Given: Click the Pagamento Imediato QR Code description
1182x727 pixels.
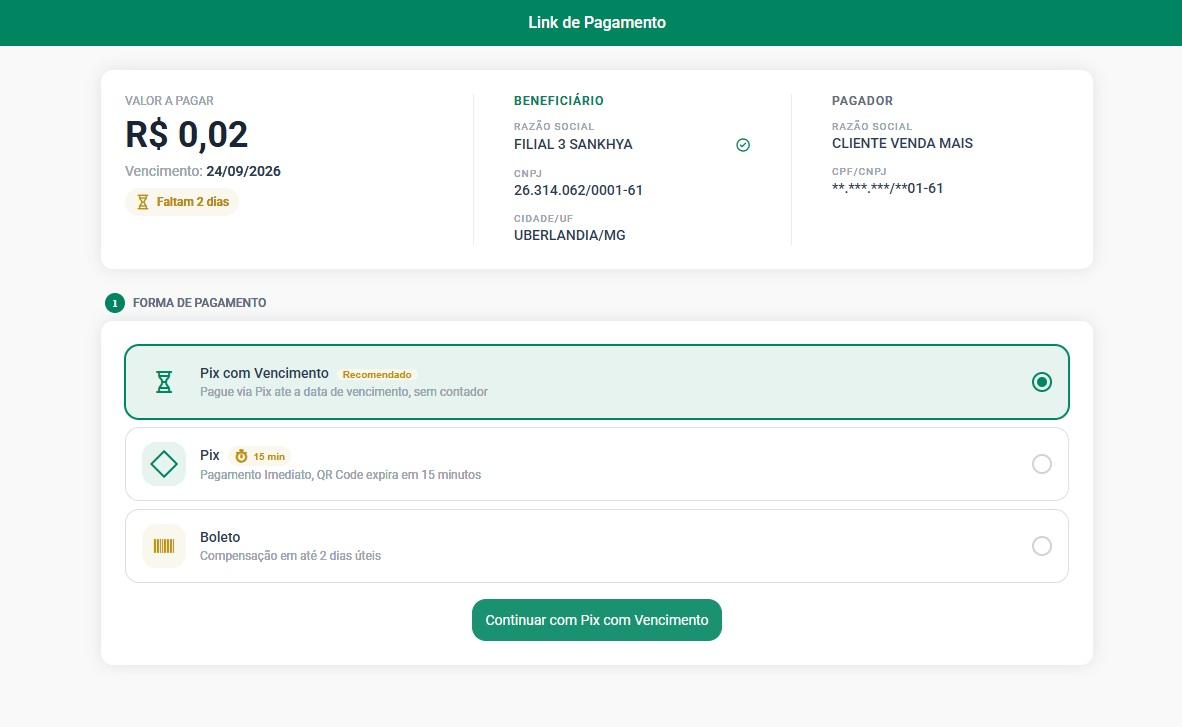Looking at the screenshot, I should (340, 475).
